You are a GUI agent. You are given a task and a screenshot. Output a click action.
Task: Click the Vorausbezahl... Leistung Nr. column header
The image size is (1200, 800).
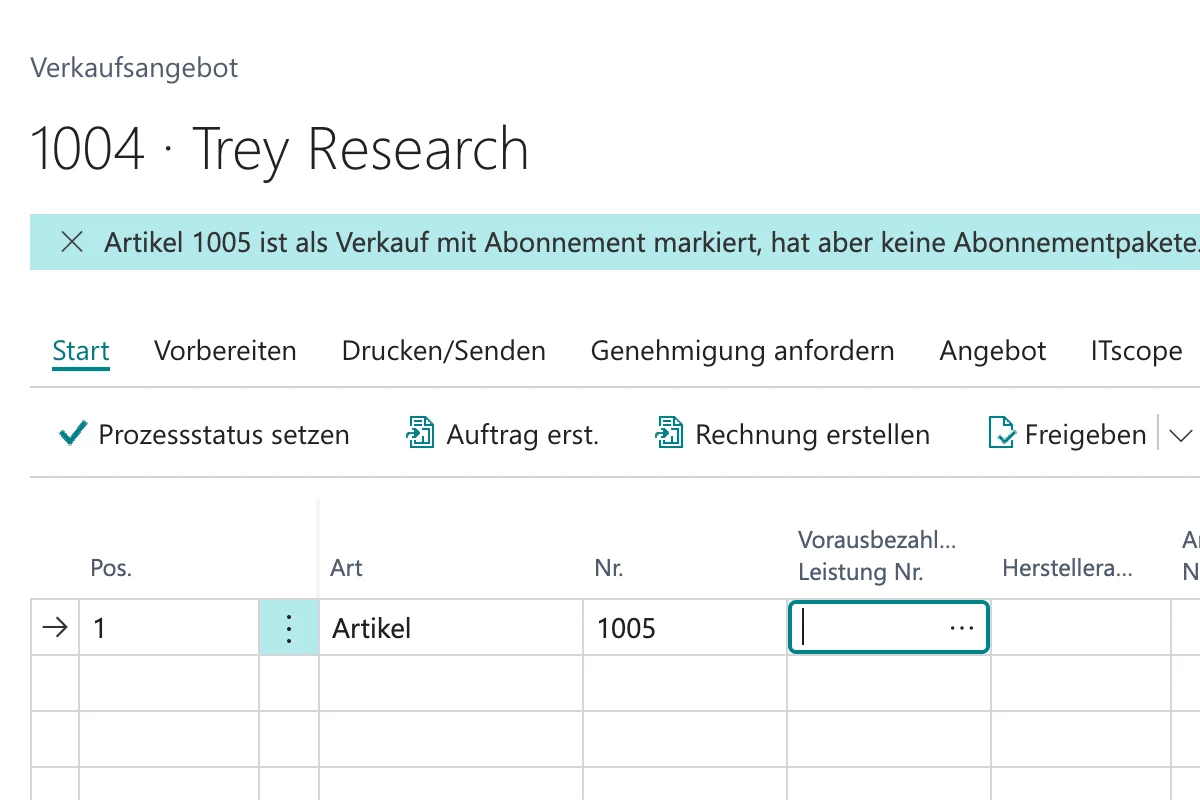pos(877,557)
